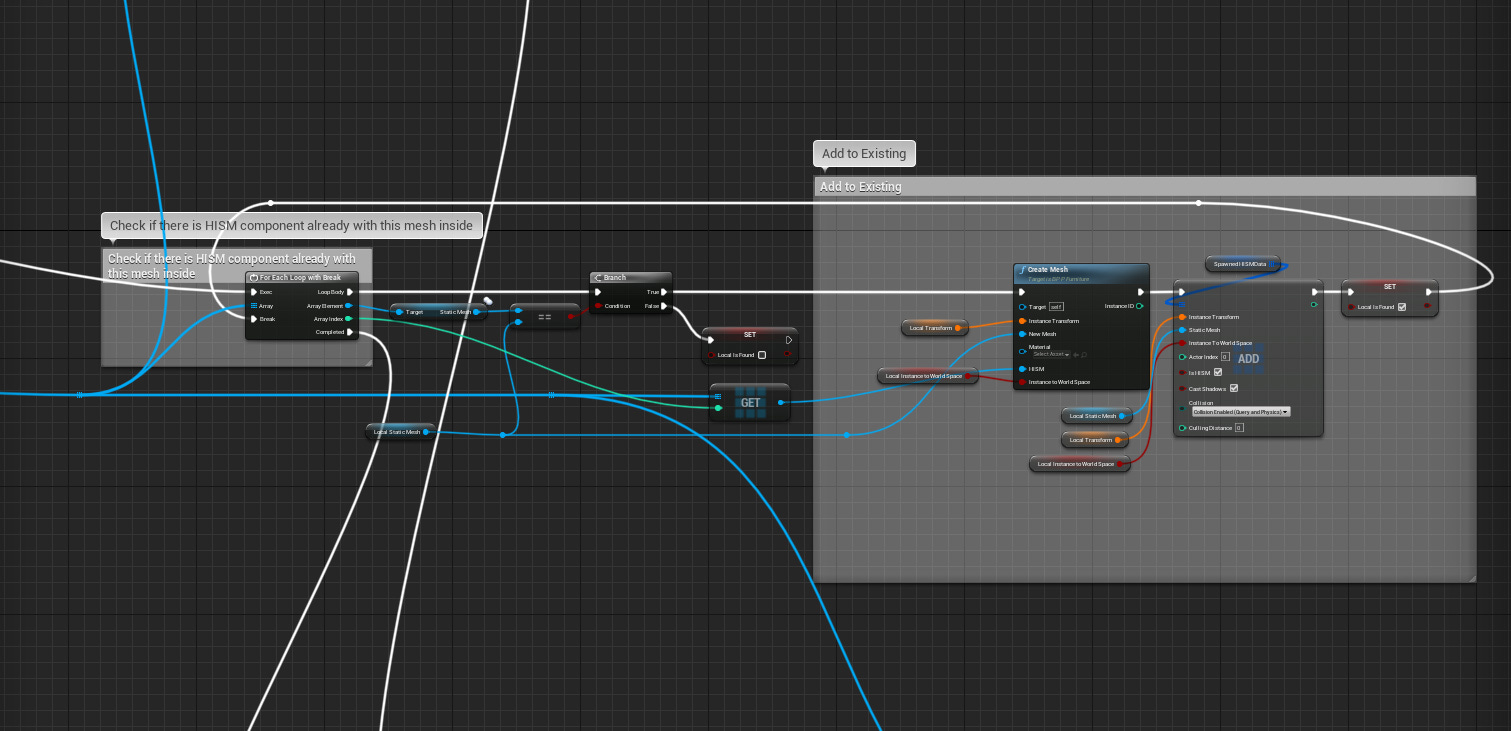
Task: Select the Local Static Mesh variable node
Action: coord(1094,416)
